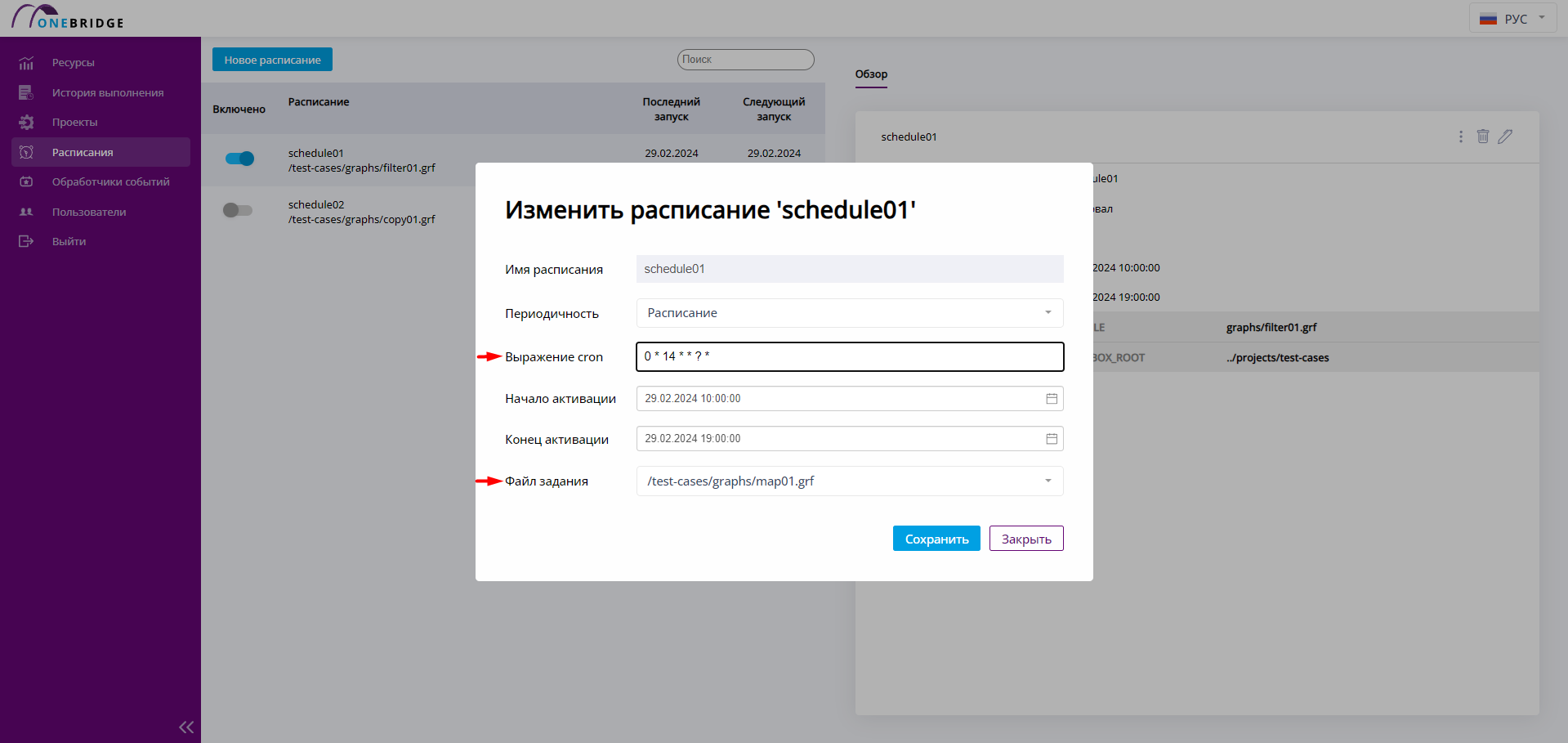Click the Выражение cron input field

tap(850, 356)
